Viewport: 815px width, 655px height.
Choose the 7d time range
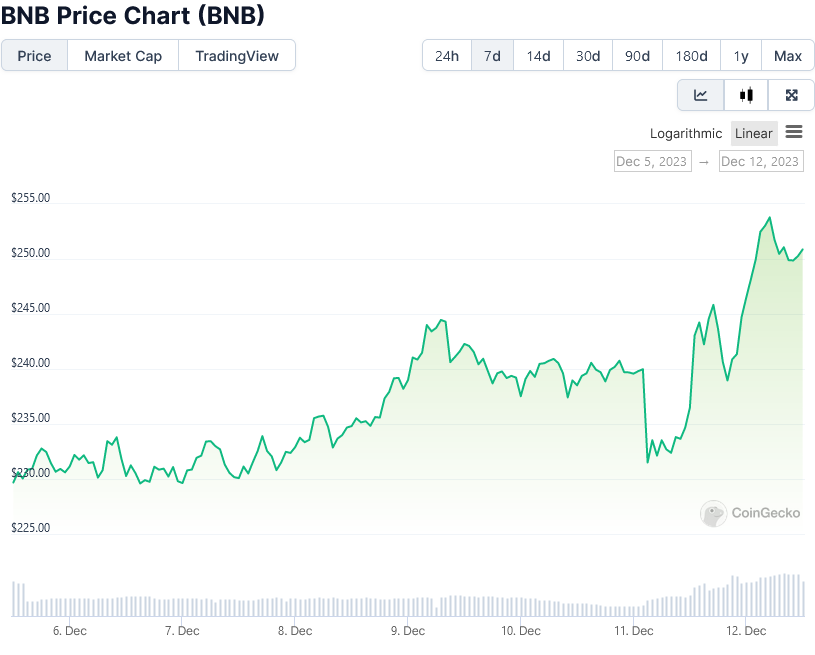tap(492, 56)
